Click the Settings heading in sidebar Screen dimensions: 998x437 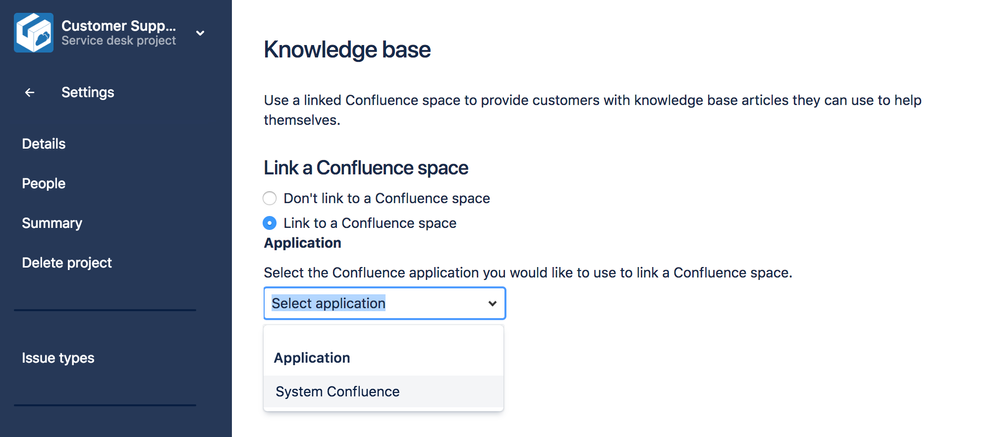88,92
